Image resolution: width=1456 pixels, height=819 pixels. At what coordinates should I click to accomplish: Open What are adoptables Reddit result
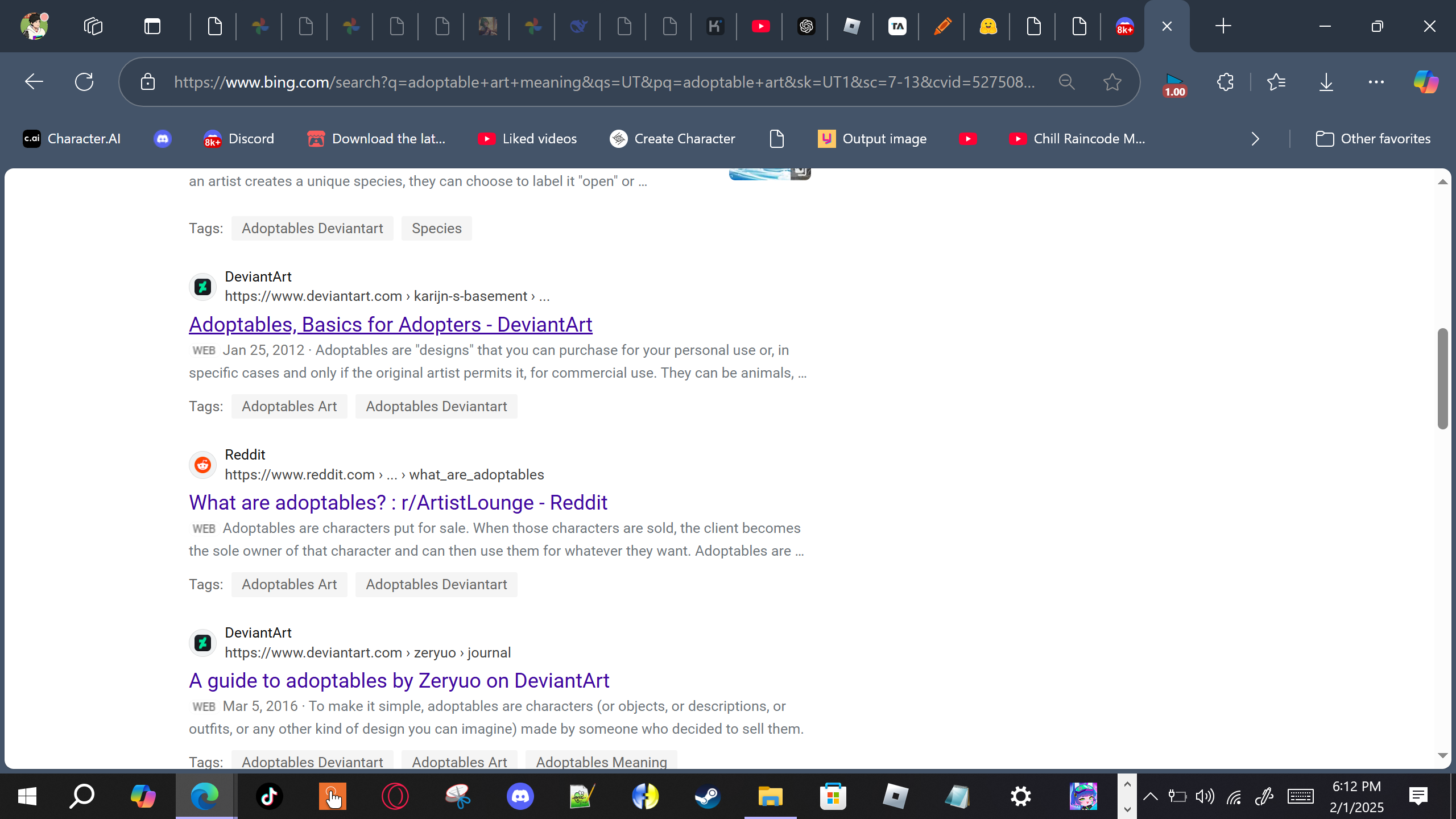pyautogui.click(x=398, y=502)
